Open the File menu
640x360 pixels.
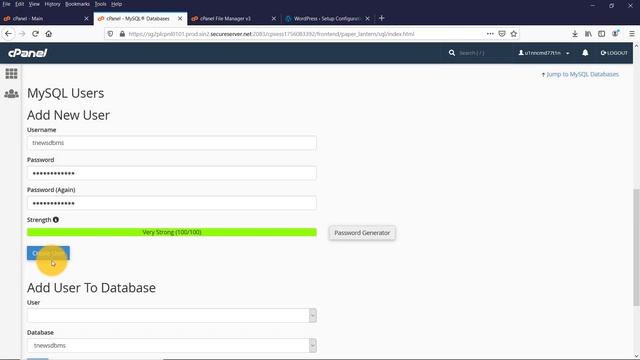point(6,4)
